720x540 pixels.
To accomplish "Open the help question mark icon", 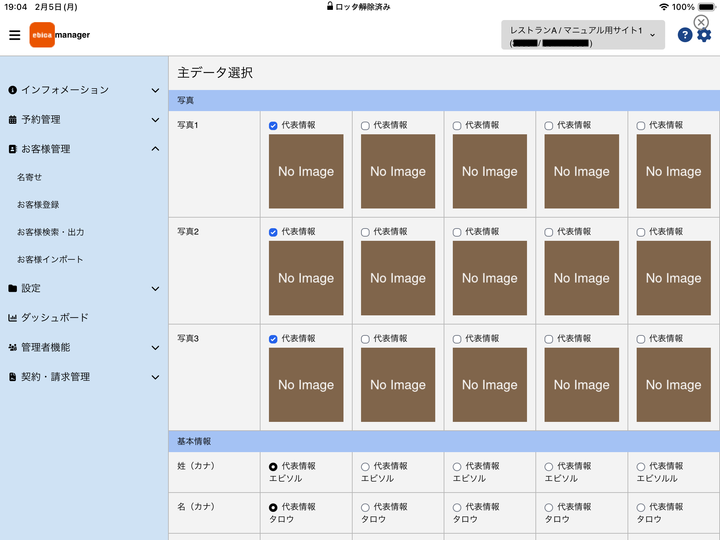I will pyautogui.click(x=685, y=35).
